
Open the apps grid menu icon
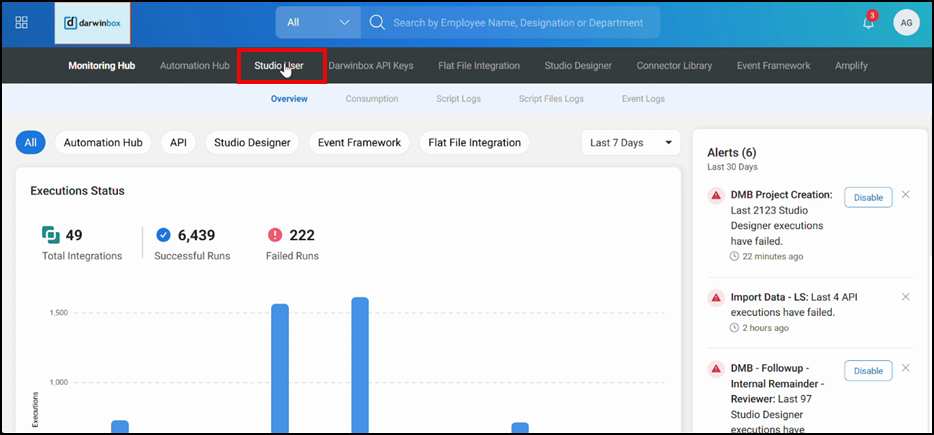pyautogui.click(x=22, y=22)
